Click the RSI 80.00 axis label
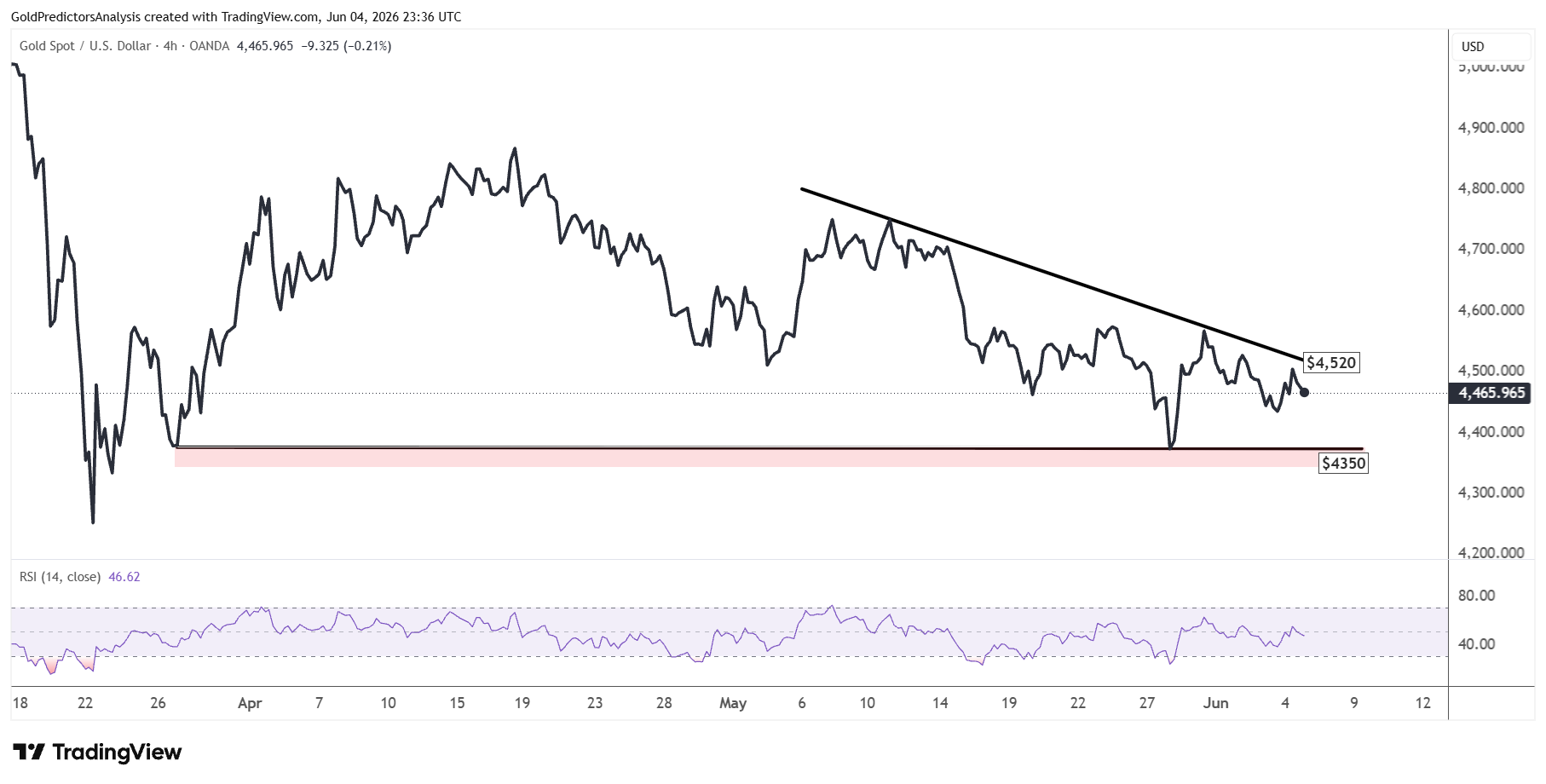Viewport: 1546px width, 784px height. pyautogui.click(x=1477, y=596)
